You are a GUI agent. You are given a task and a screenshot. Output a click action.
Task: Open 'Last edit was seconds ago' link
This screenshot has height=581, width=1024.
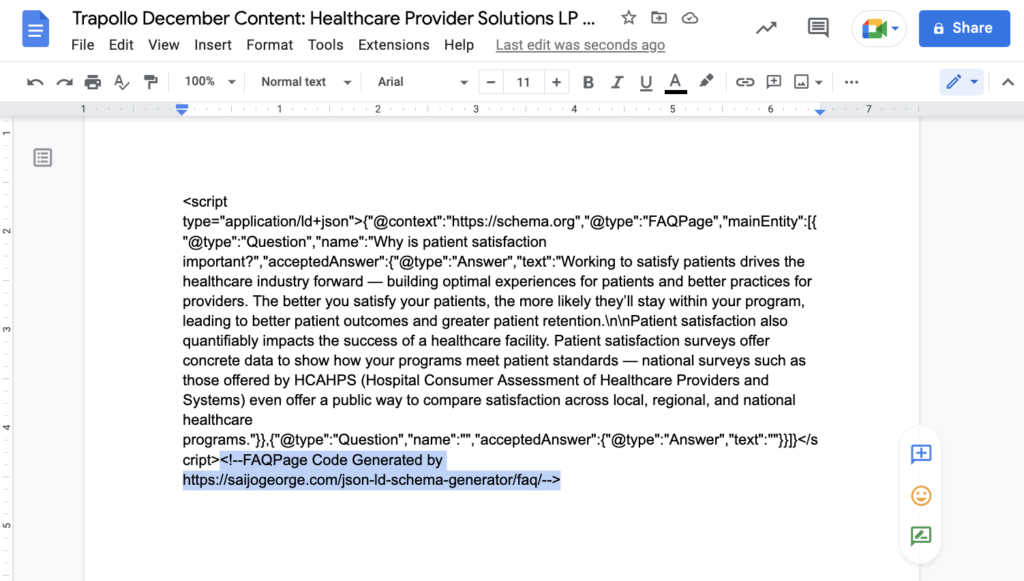coord(580,45)
